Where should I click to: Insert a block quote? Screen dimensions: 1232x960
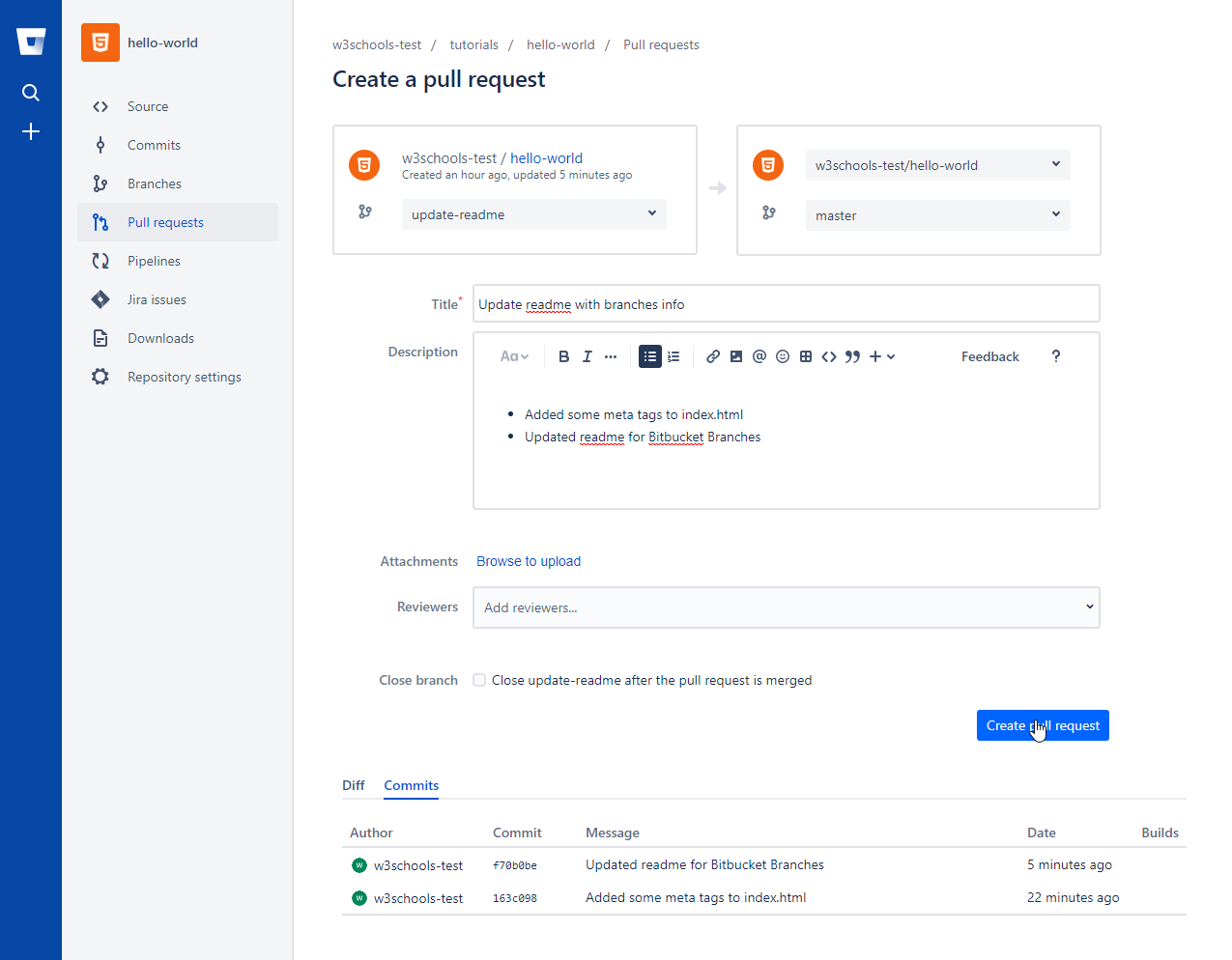(852, 356)
